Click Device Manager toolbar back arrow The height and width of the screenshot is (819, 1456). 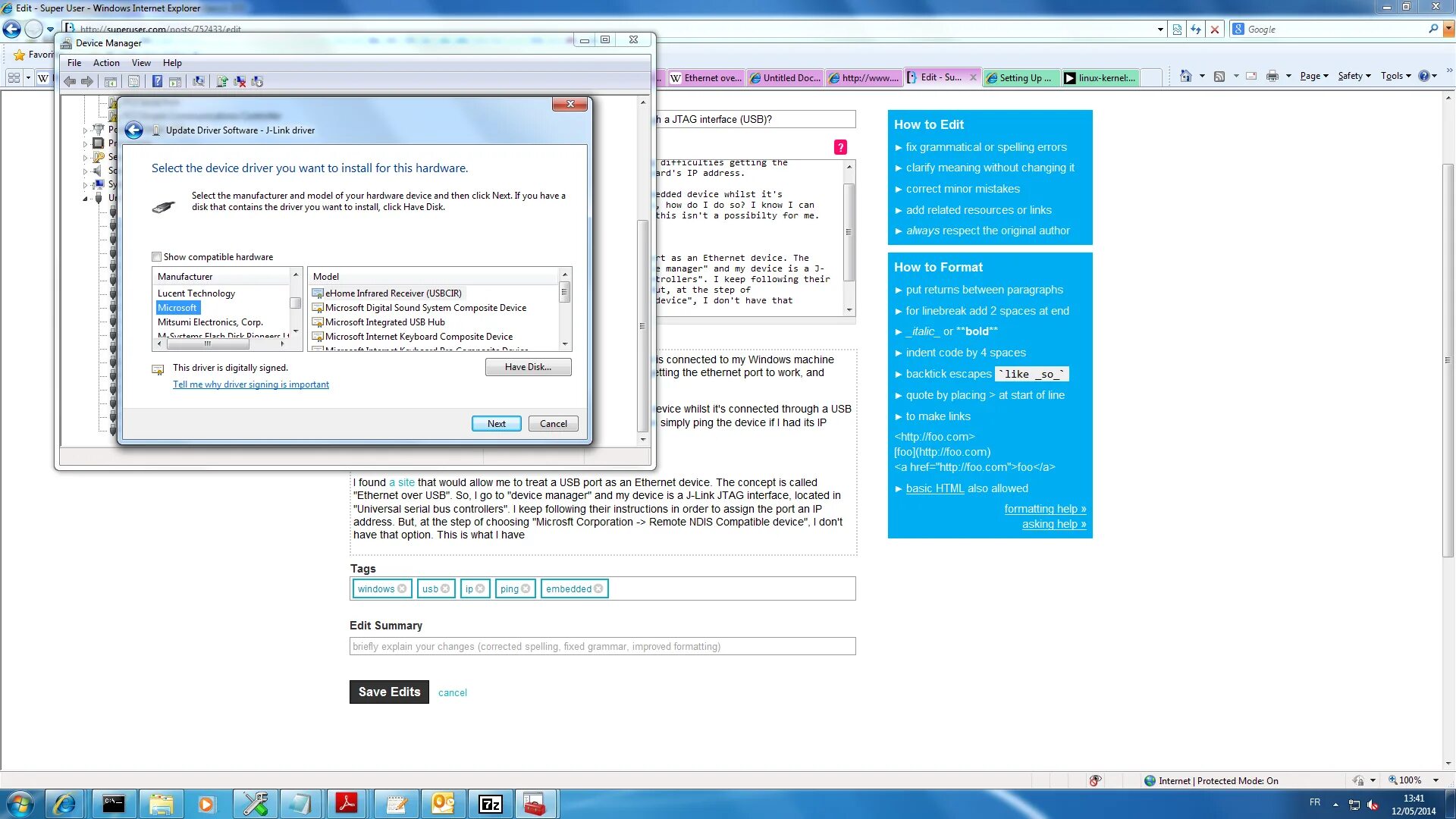(x=70, y=81)
